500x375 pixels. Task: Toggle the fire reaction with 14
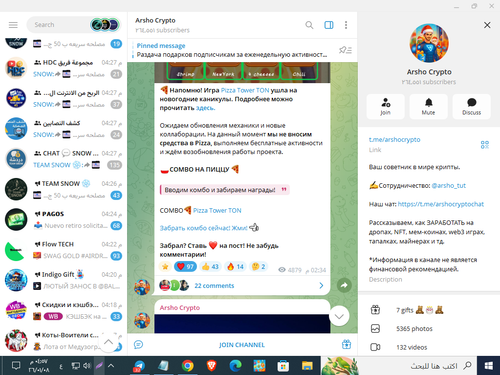pyautogui.click(x=235, y=266)
